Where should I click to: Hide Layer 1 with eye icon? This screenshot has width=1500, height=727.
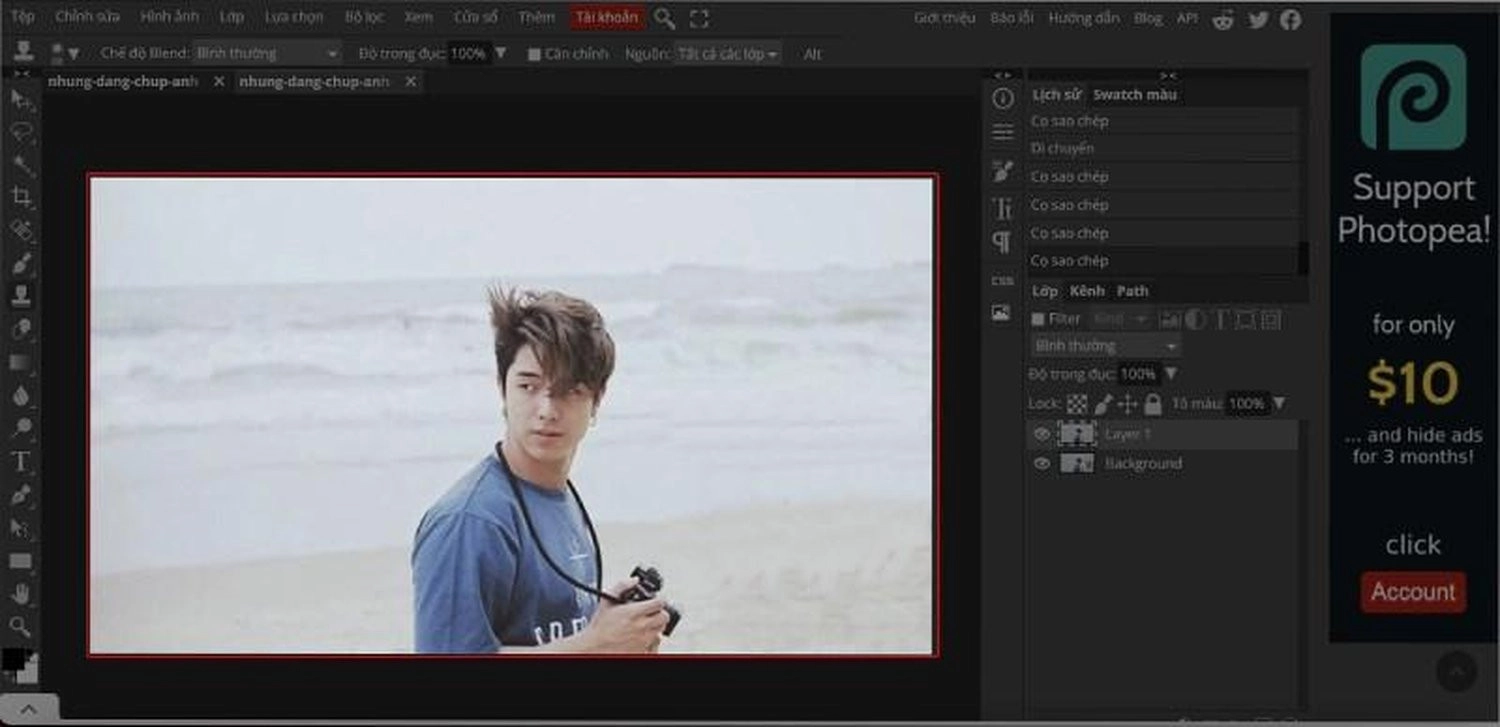tap(1042, 434)
